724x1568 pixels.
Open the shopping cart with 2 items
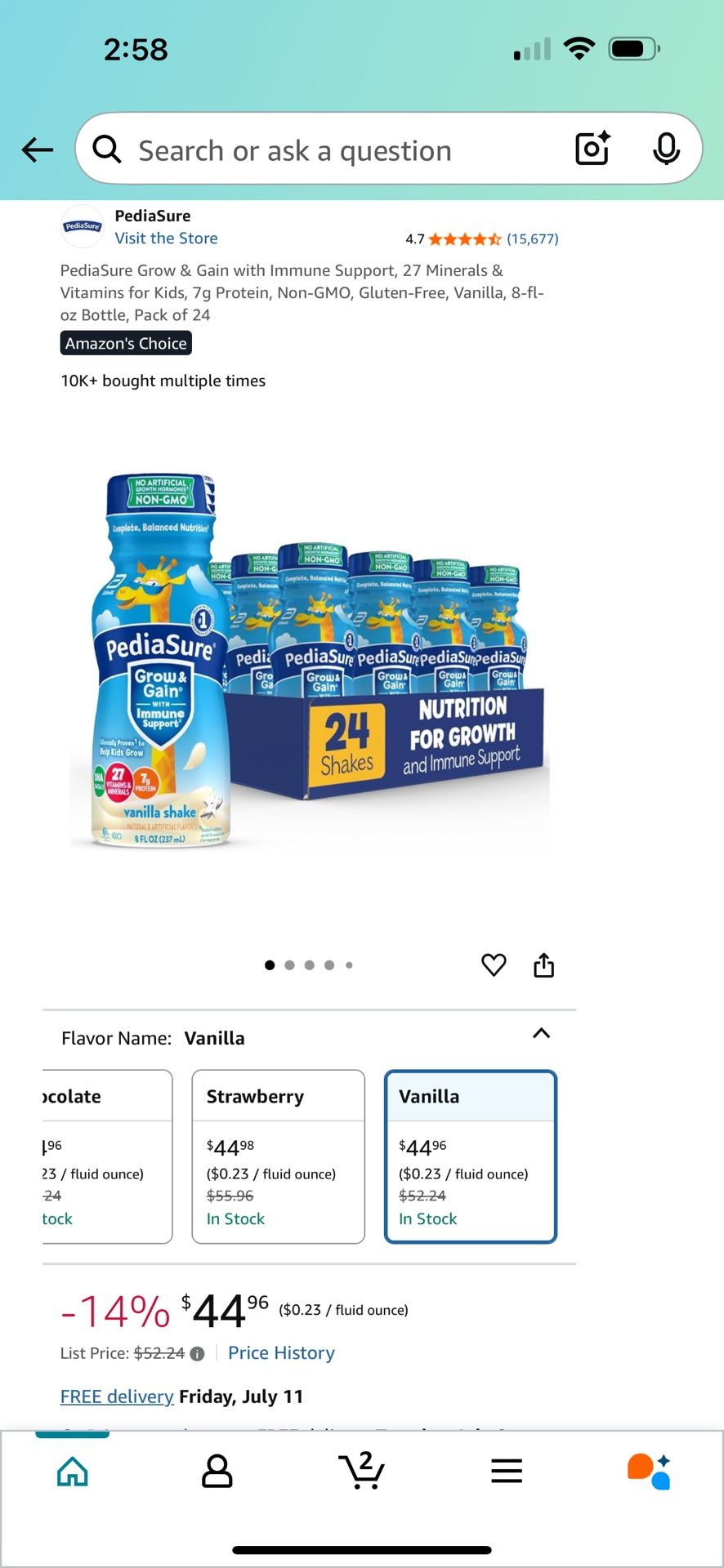[362, 1470]
